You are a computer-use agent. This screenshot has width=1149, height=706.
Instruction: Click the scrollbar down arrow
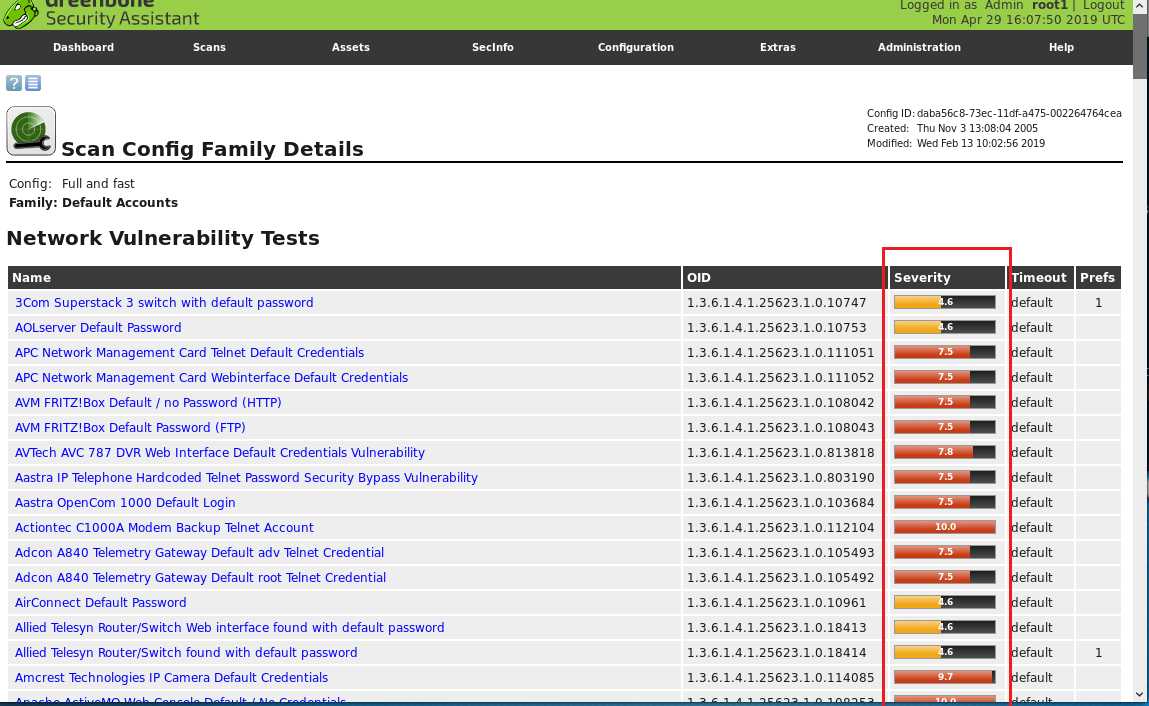click(1140, 694)
